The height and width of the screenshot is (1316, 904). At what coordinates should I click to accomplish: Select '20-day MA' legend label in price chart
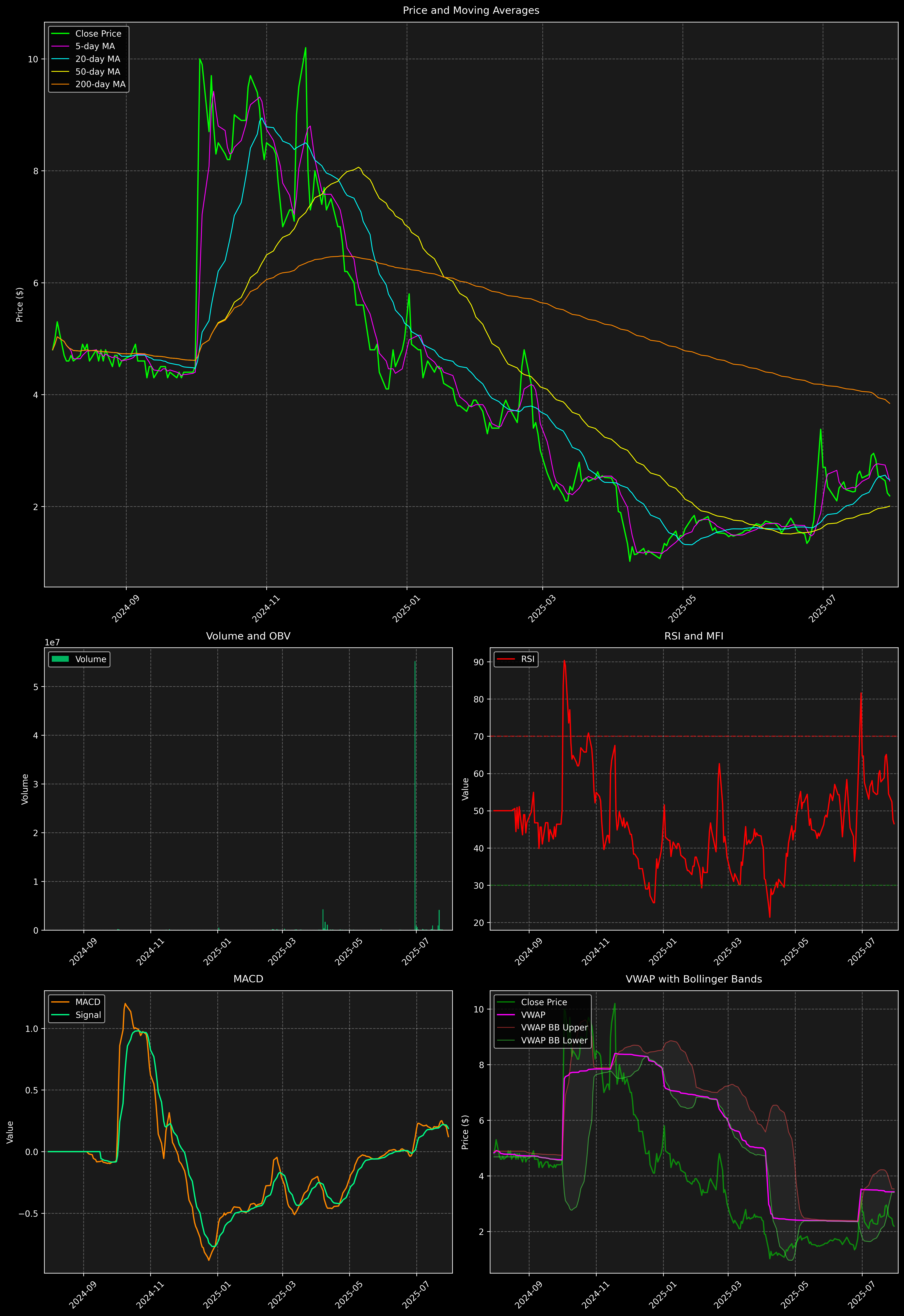pos(98,59)
